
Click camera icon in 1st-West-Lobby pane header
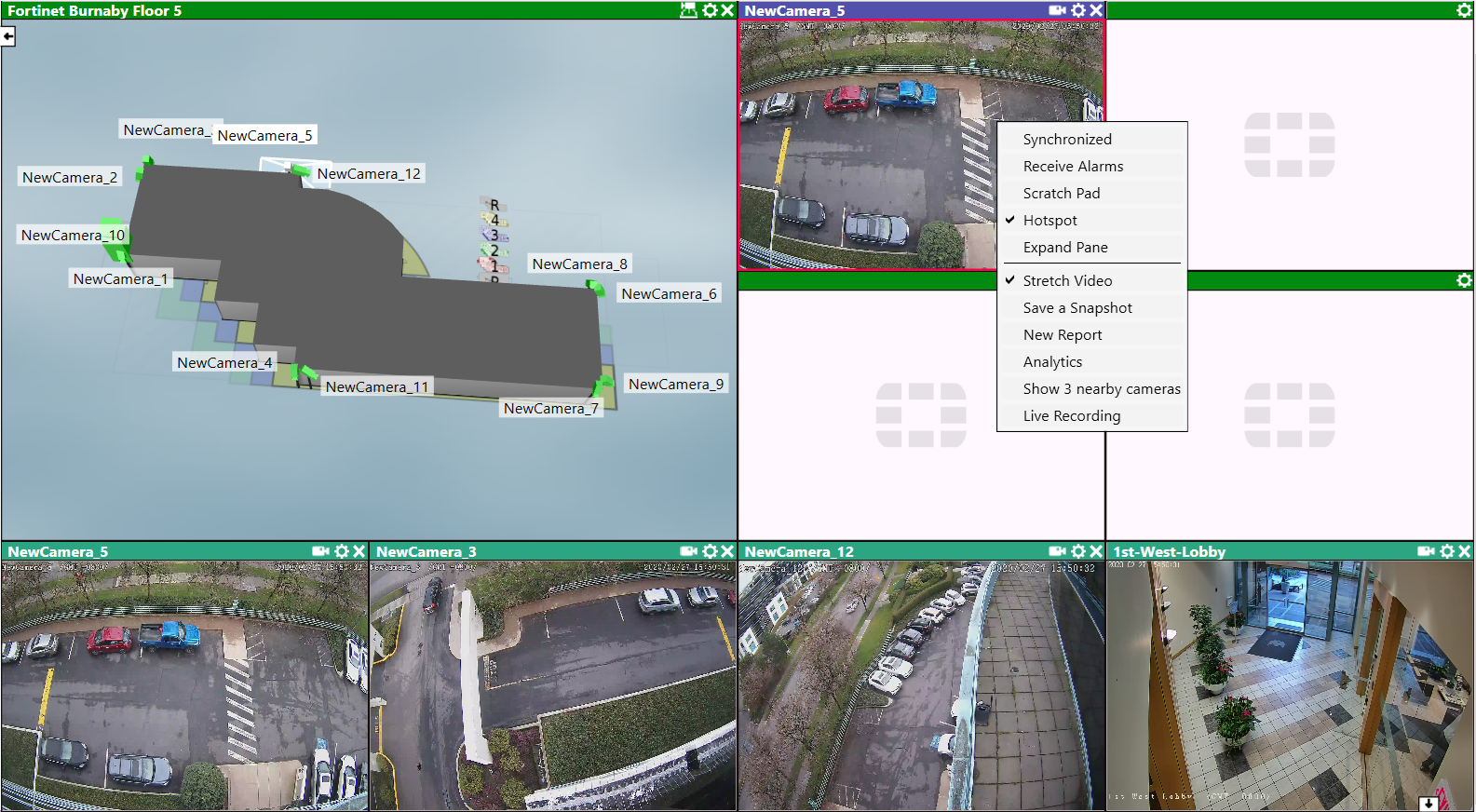(1426, 551)
